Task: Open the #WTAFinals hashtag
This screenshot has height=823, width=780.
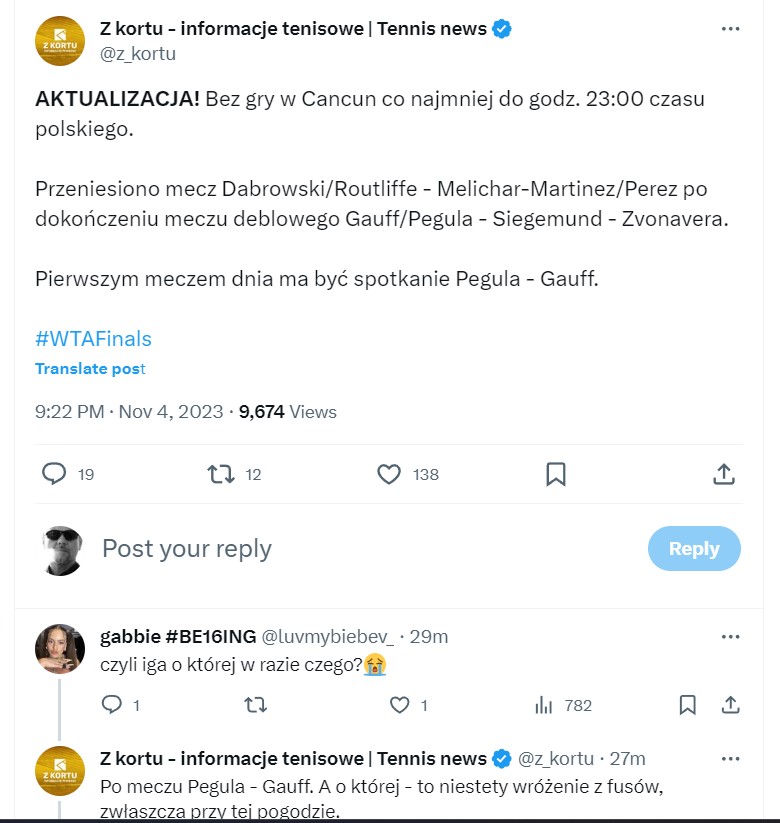Action: point(93,338)
